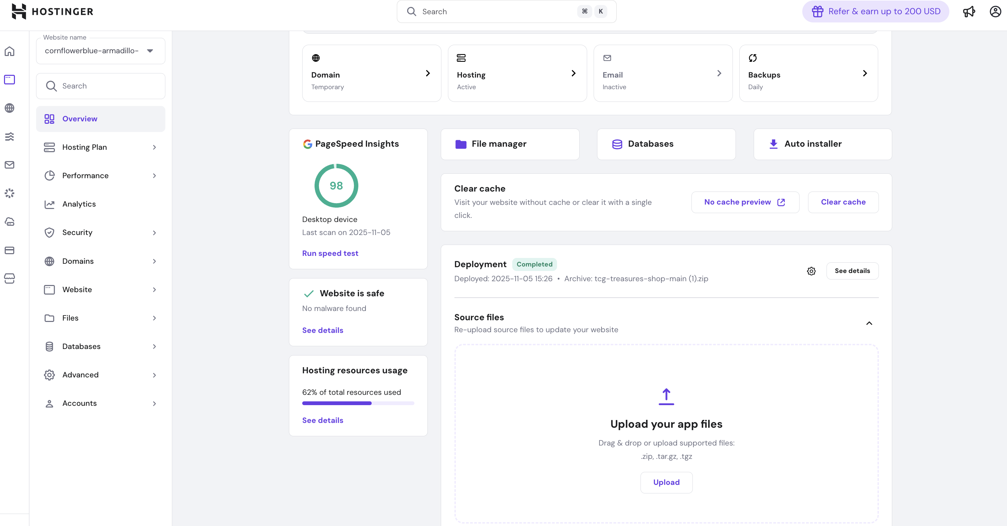This screenshot has width=1007, height=526.
Task: Click the upload arrow icon
Action: [x=666, y=397]
